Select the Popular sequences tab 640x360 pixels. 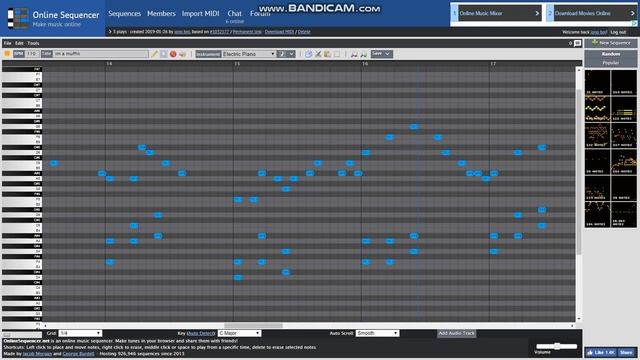611,63
